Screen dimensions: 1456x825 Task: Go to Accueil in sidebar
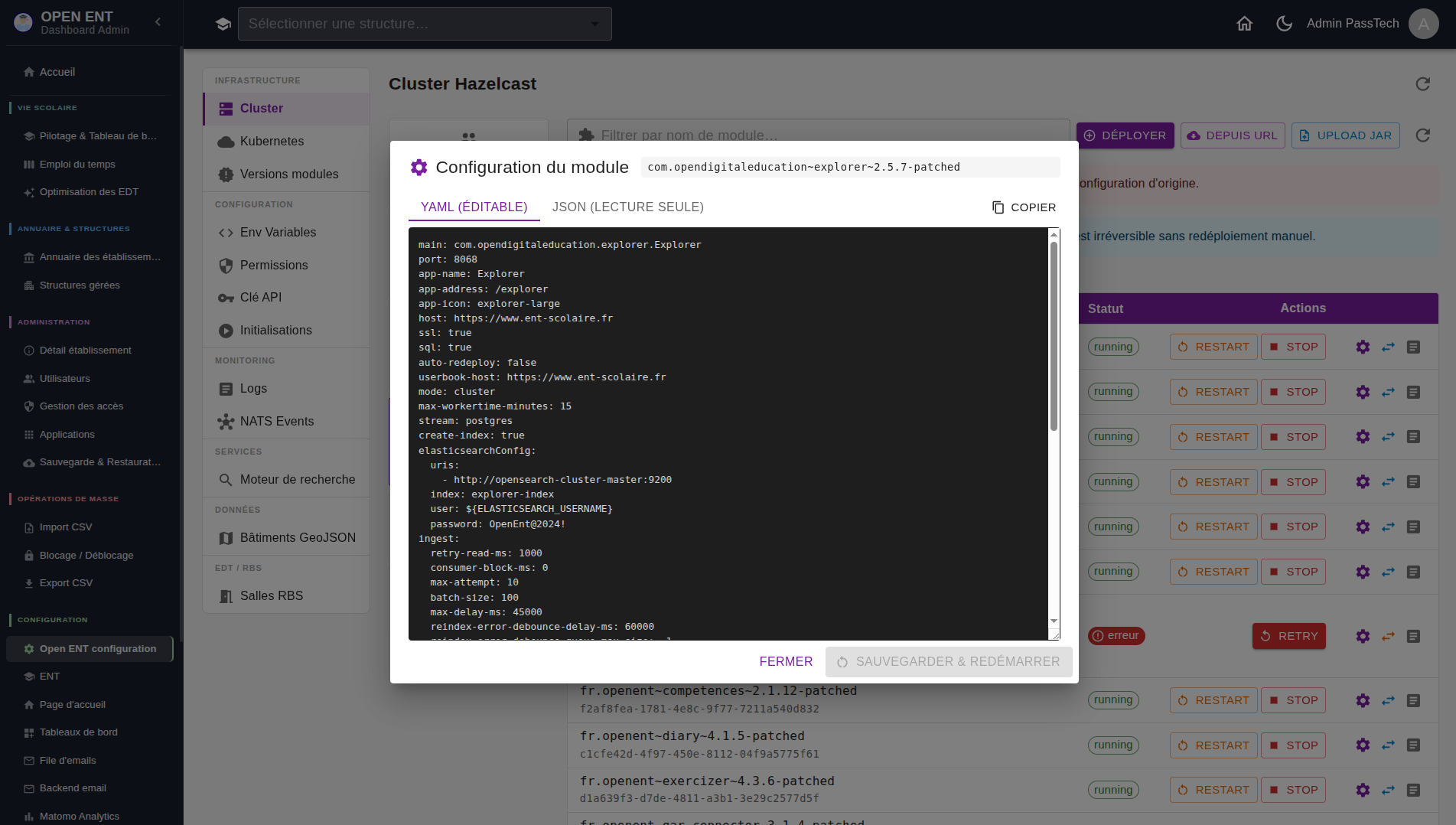point(90,72)
